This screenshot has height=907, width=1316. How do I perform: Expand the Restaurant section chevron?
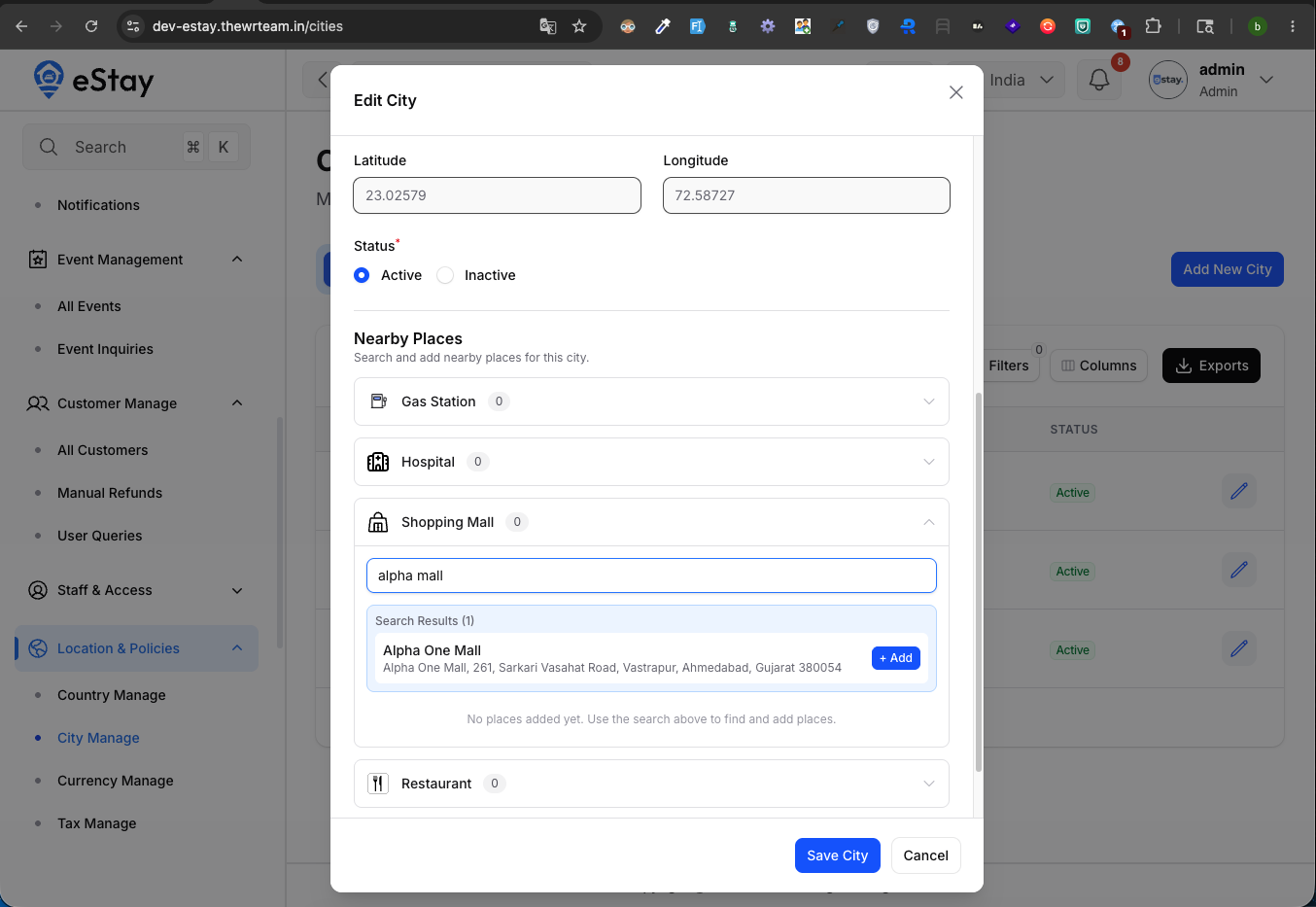(929, 784)
